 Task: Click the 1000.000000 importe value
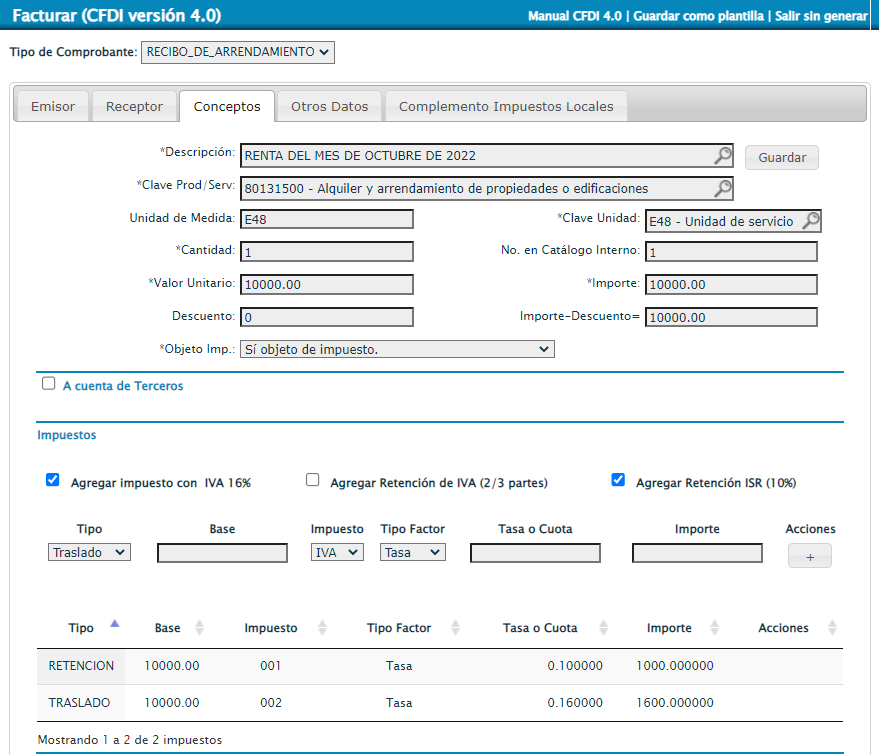(x=675, y=666)
